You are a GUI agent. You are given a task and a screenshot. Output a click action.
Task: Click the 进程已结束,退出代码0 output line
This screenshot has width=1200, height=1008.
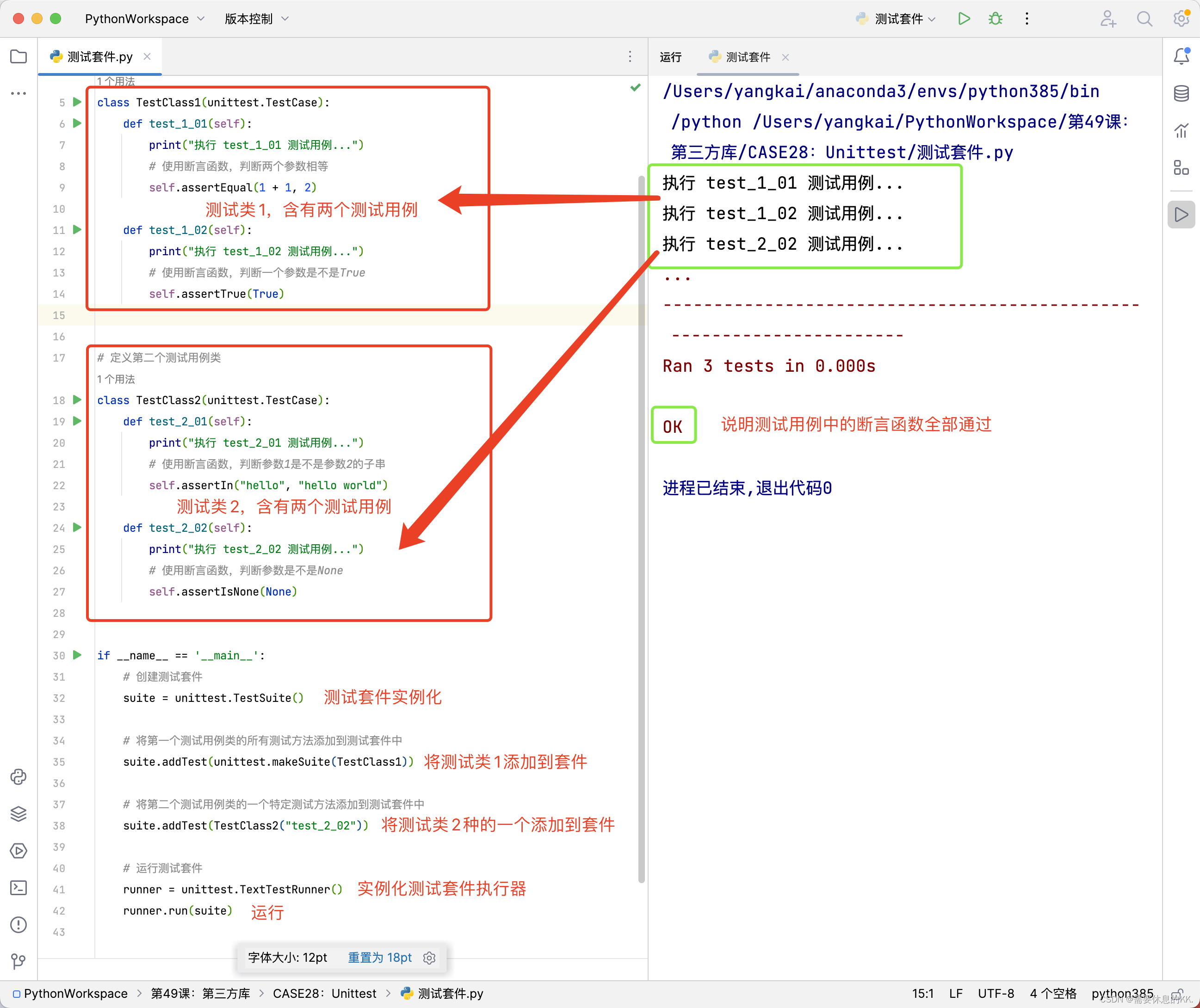pyautogui.click(x=747, y=488)
